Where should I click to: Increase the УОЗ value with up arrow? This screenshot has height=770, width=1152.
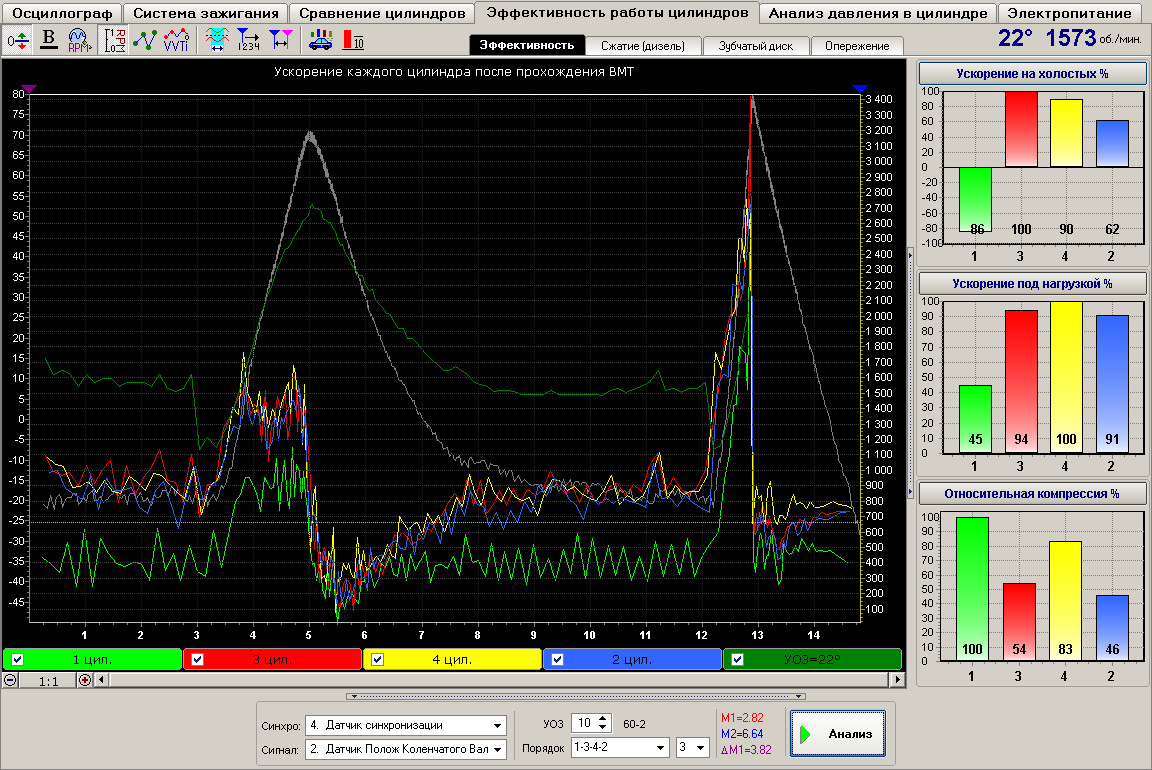603,719
